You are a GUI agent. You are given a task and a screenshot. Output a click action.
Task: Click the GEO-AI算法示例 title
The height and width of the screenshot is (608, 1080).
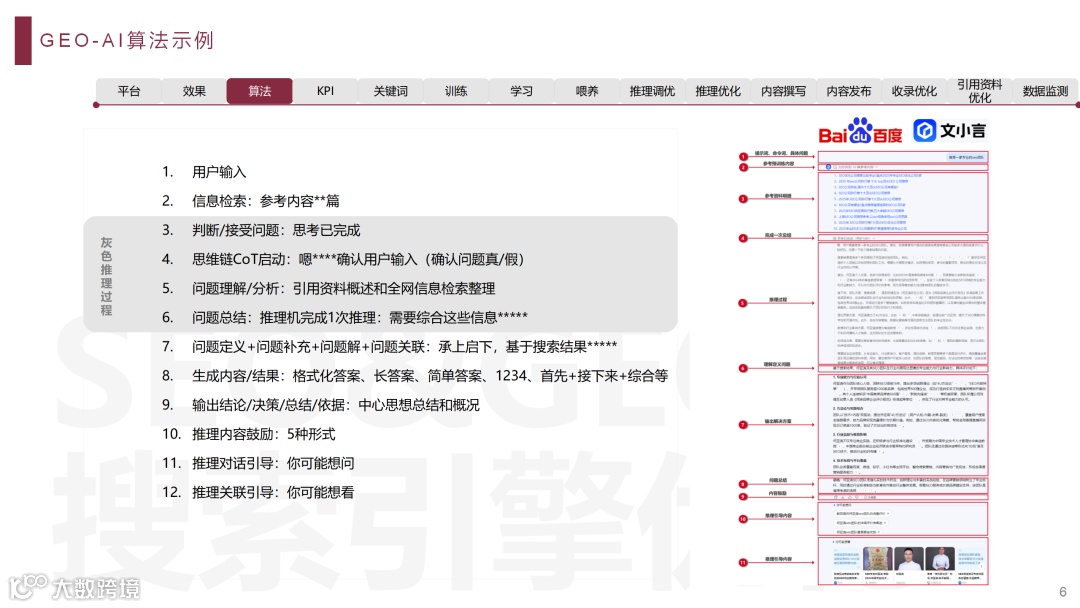(127, 41)
